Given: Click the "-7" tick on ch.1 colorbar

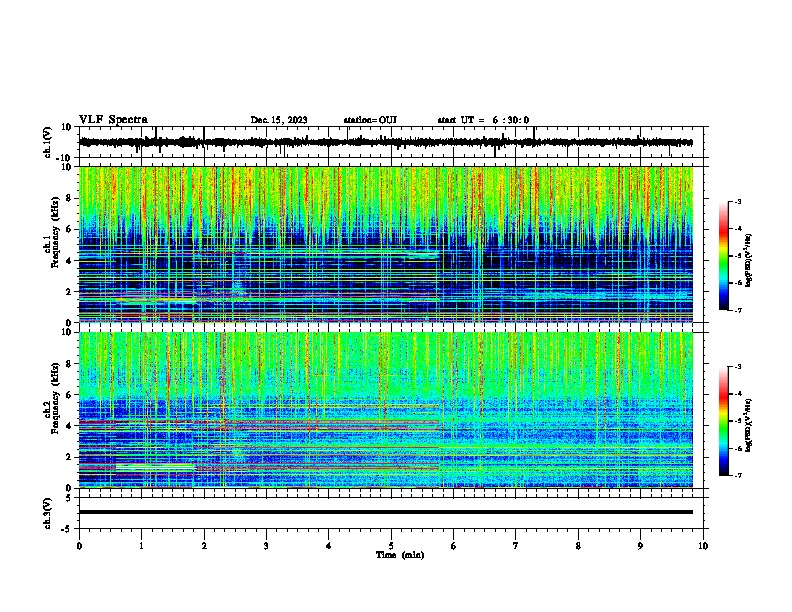Looking at the screenshot, I should tap(737, 310).
